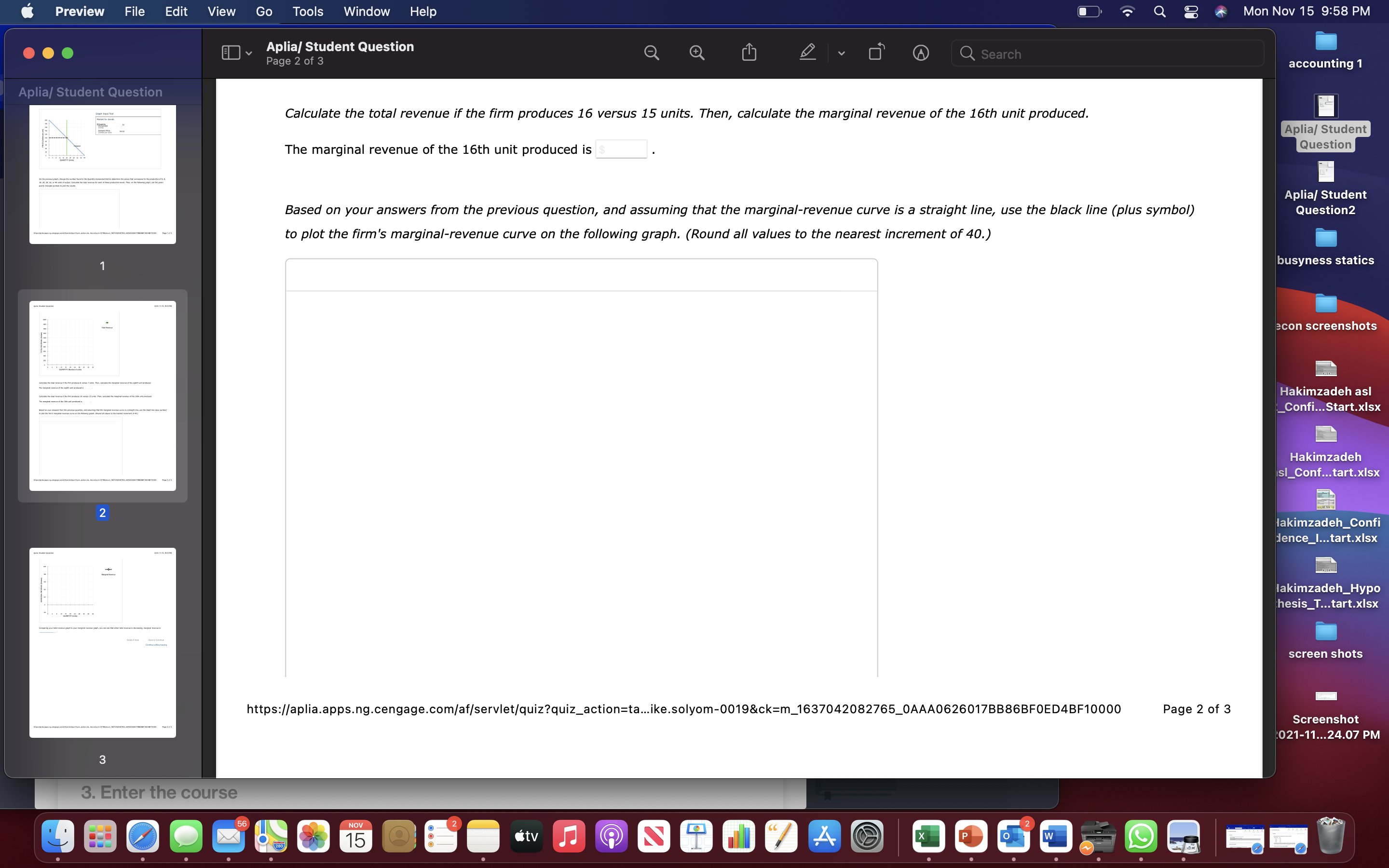Click the Zoom In magnifier icon

click(697, 54)
